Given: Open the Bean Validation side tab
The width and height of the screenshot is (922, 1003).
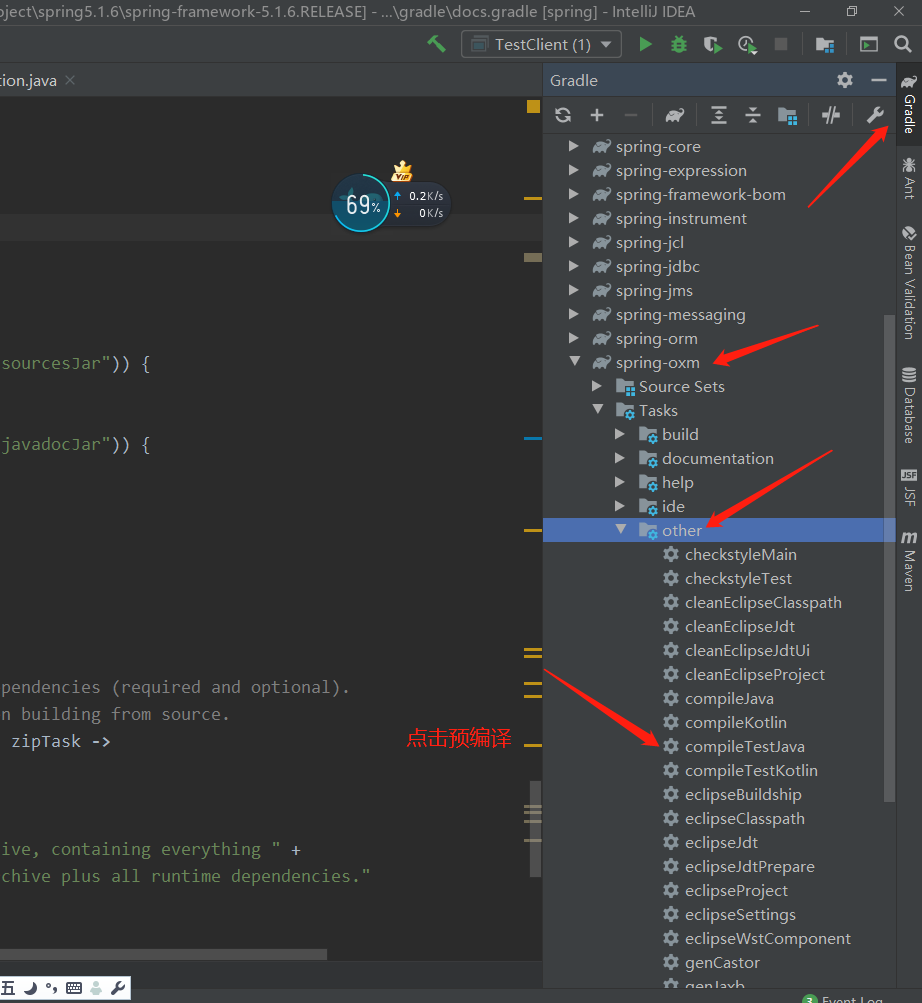Looking at the screenshot, I should 909,282.
